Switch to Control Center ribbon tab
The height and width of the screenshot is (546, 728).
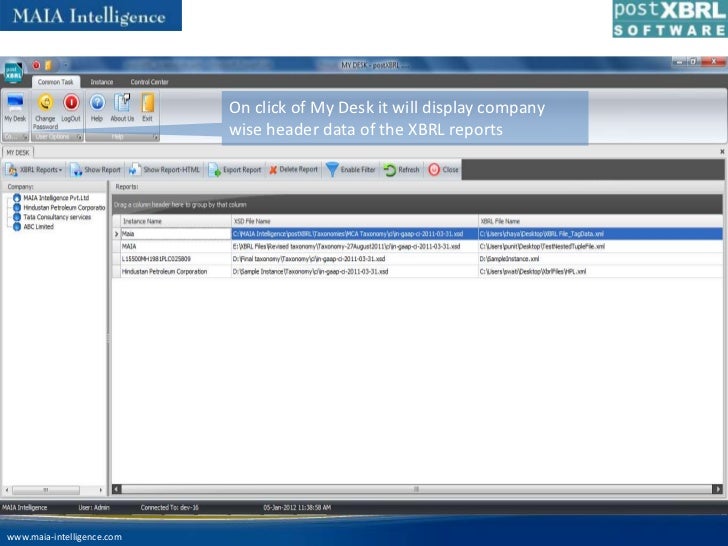click(150, 82)
